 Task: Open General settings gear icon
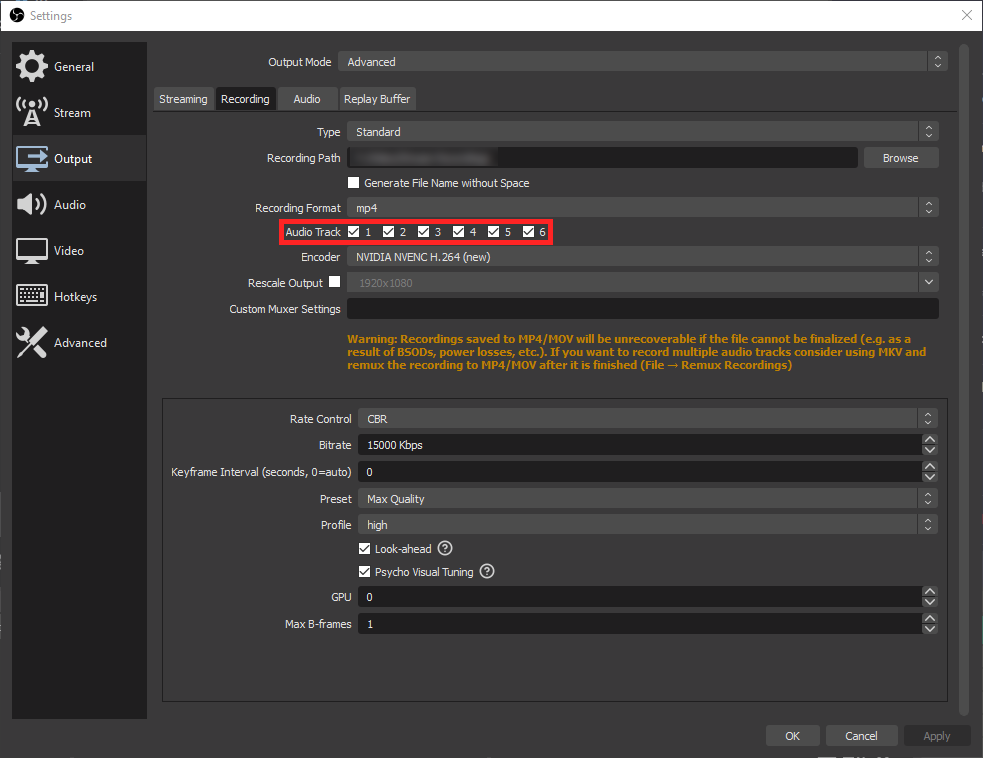[x=31, y=66]
